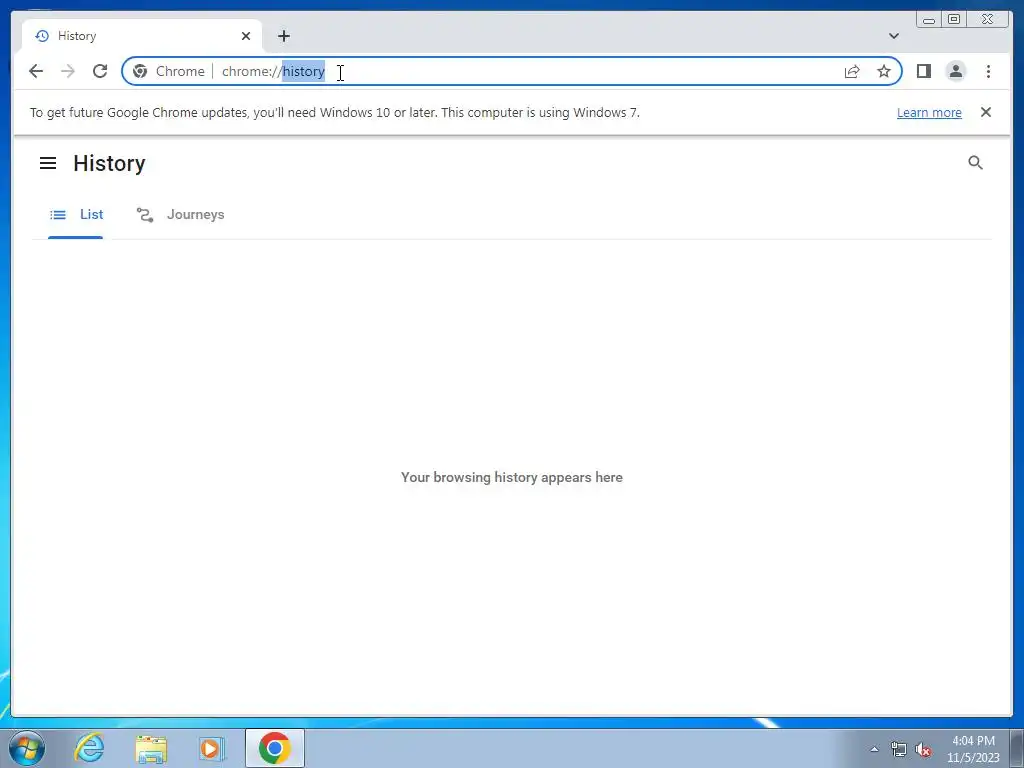Switch to the List tab
This screenshot has height=768, width=1024.
click(76, 215)
